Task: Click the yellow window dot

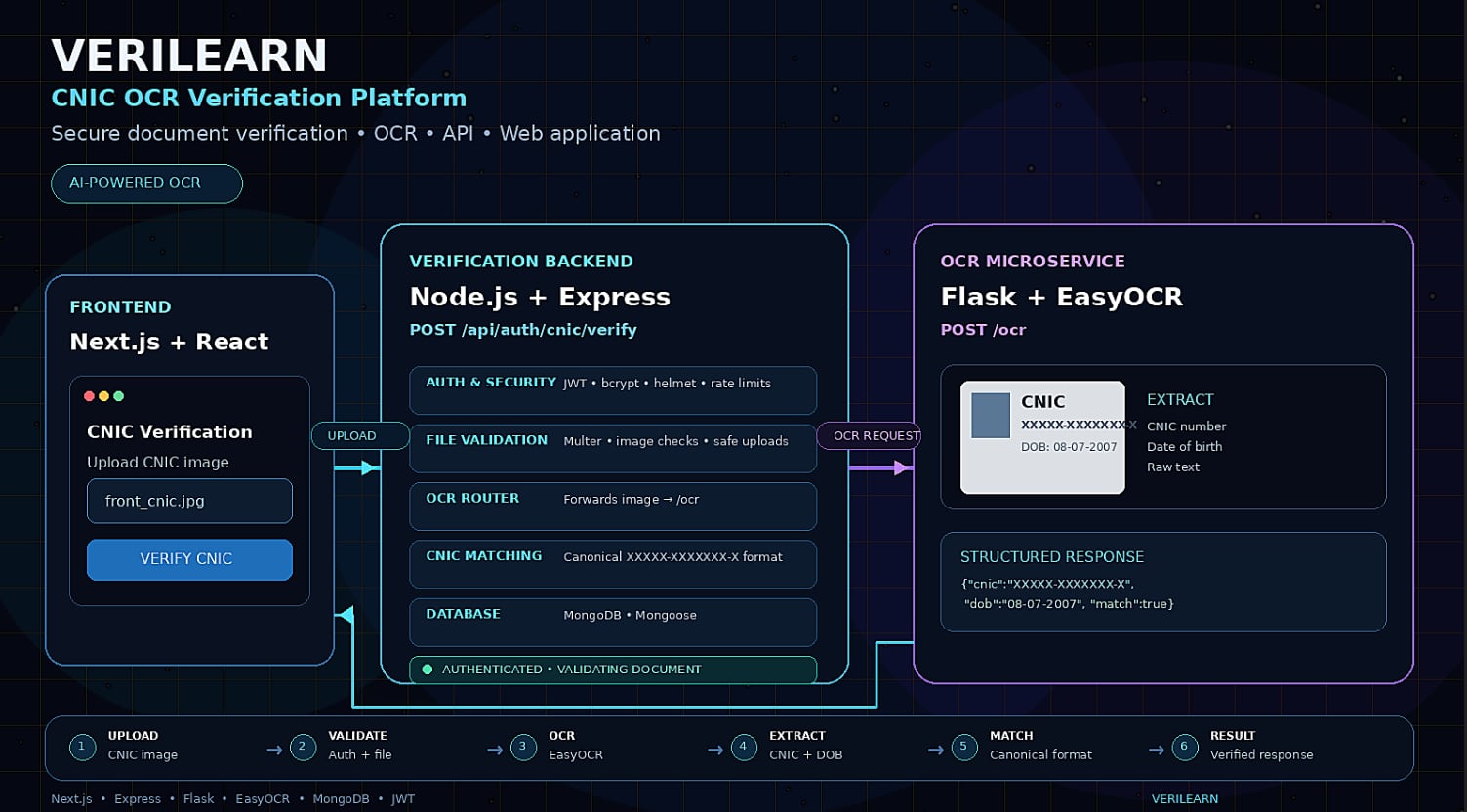Action: [104, 396]
